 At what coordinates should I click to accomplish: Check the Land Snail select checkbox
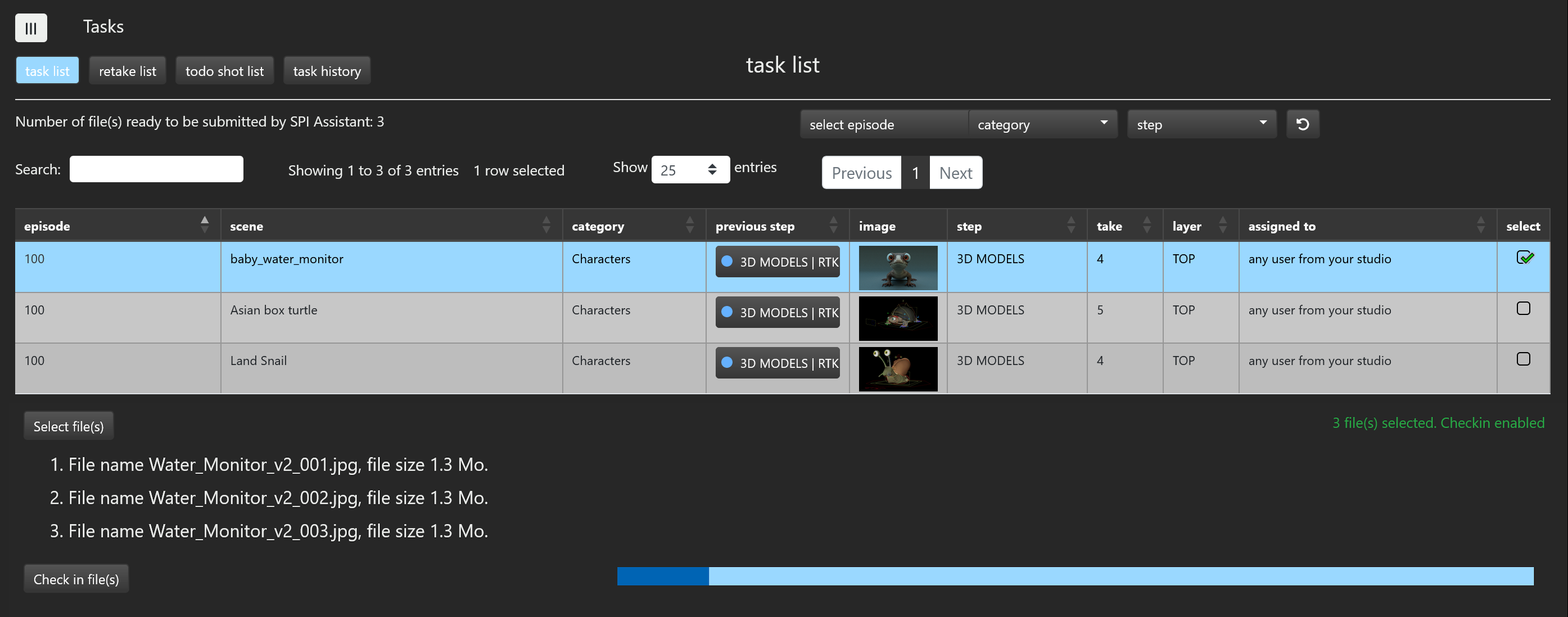[1523, 359]
